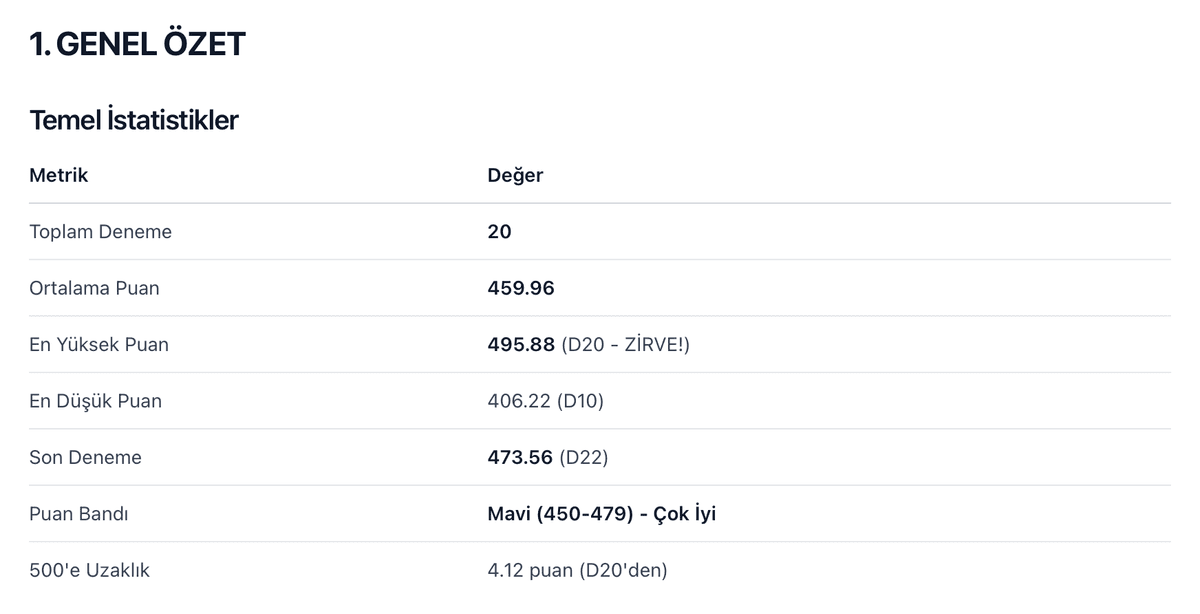The height and width of the screenshot is (614, 1200).
Task: Click the "Değer" column header
Action: point(515,176)
